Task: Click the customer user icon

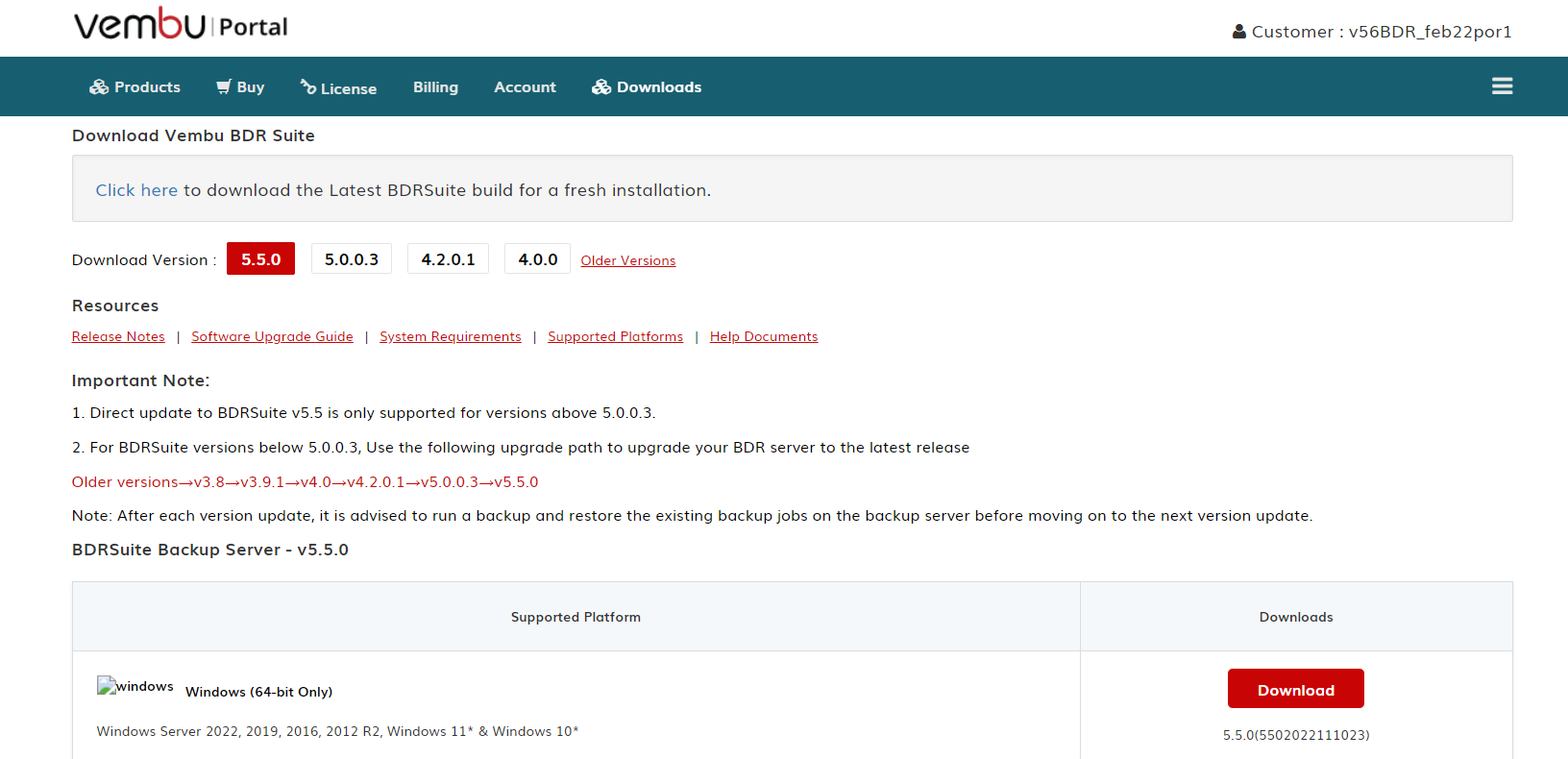Action: [1238, 32]
